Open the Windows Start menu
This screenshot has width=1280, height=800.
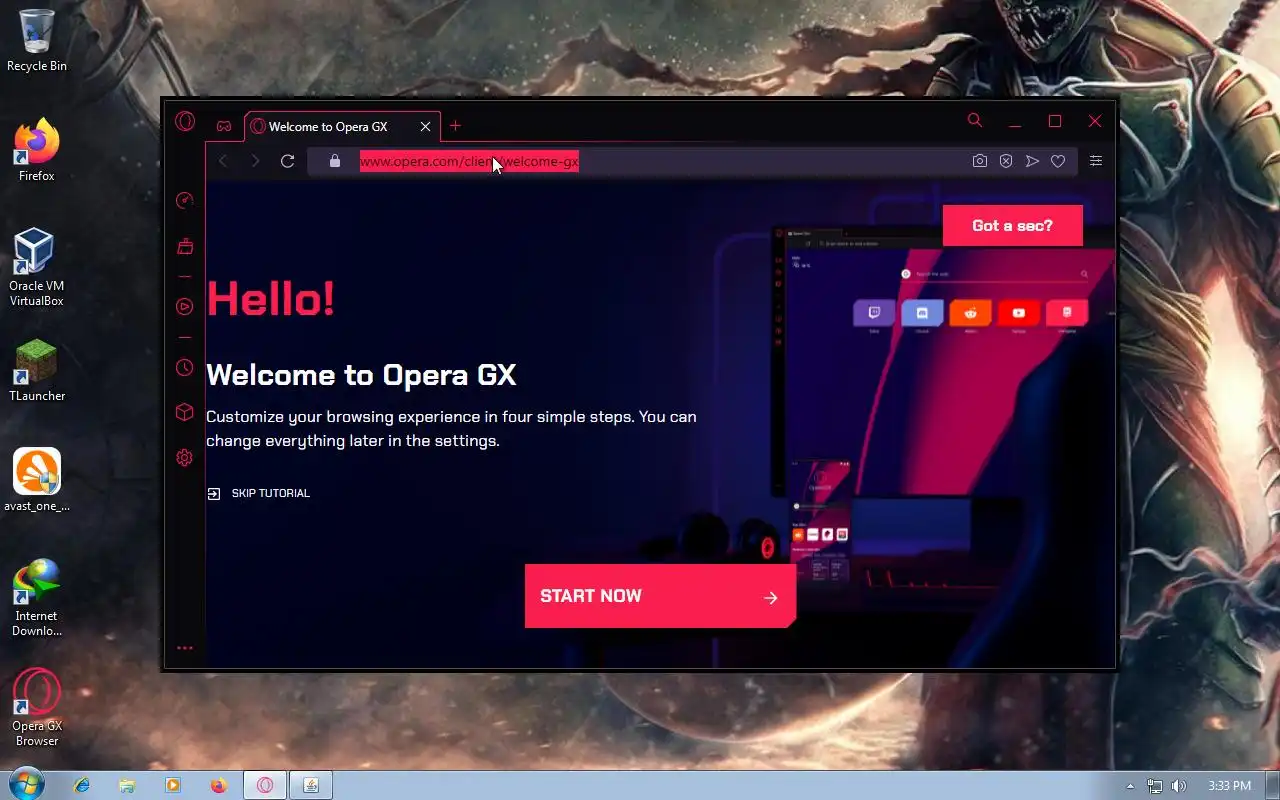[x=25, y=785]
